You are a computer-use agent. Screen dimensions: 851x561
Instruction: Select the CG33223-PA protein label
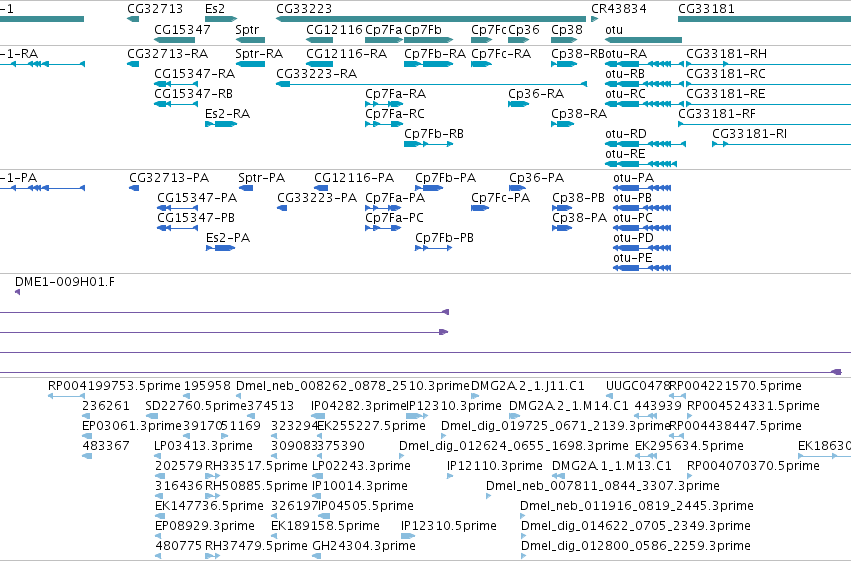317,198
